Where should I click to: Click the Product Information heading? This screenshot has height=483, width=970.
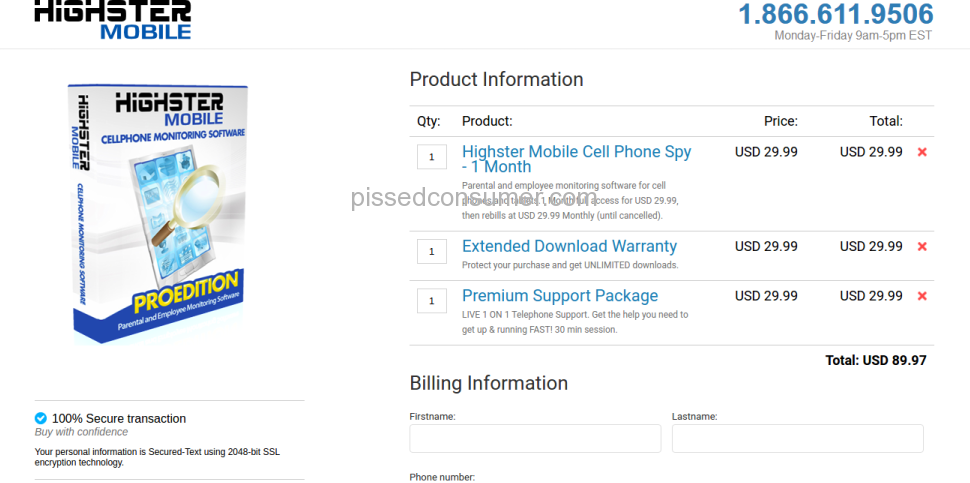click(x=496, y=80)
